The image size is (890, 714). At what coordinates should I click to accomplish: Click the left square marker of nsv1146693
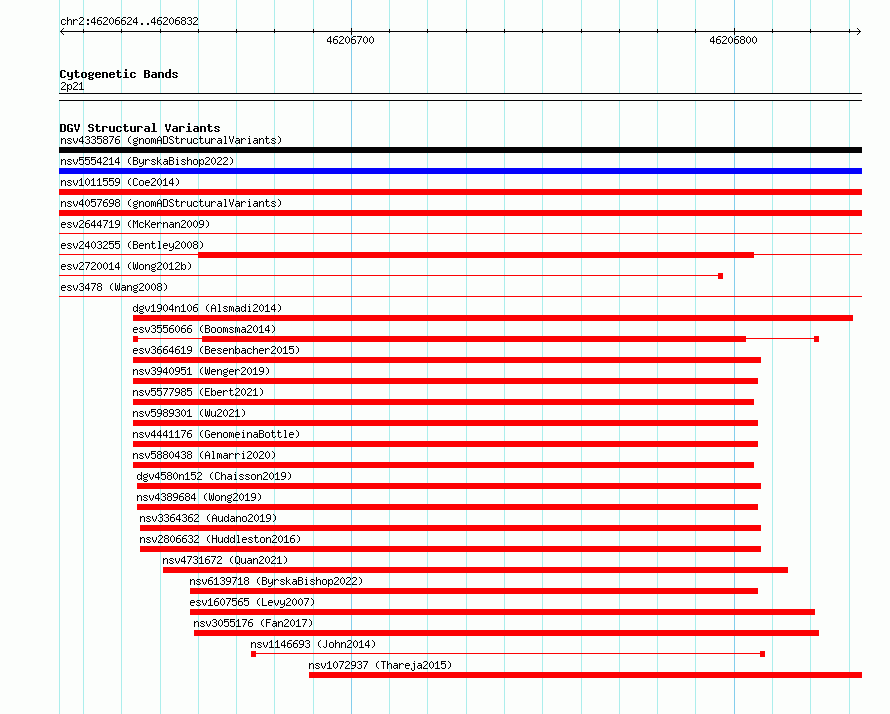pyautogui.click(x=254, y=654)
